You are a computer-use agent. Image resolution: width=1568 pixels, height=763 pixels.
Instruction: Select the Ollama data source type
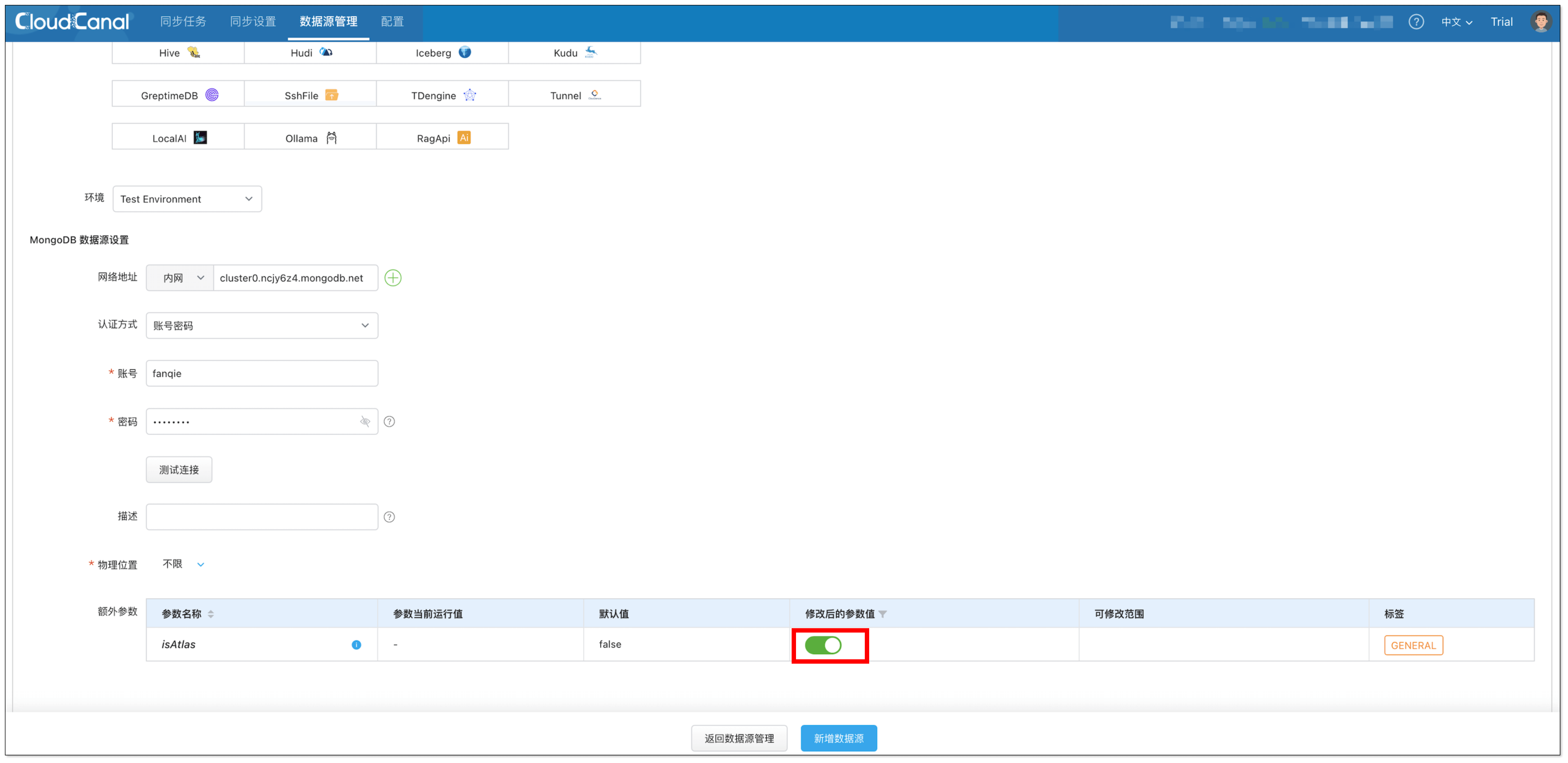[x=310, y=138]
